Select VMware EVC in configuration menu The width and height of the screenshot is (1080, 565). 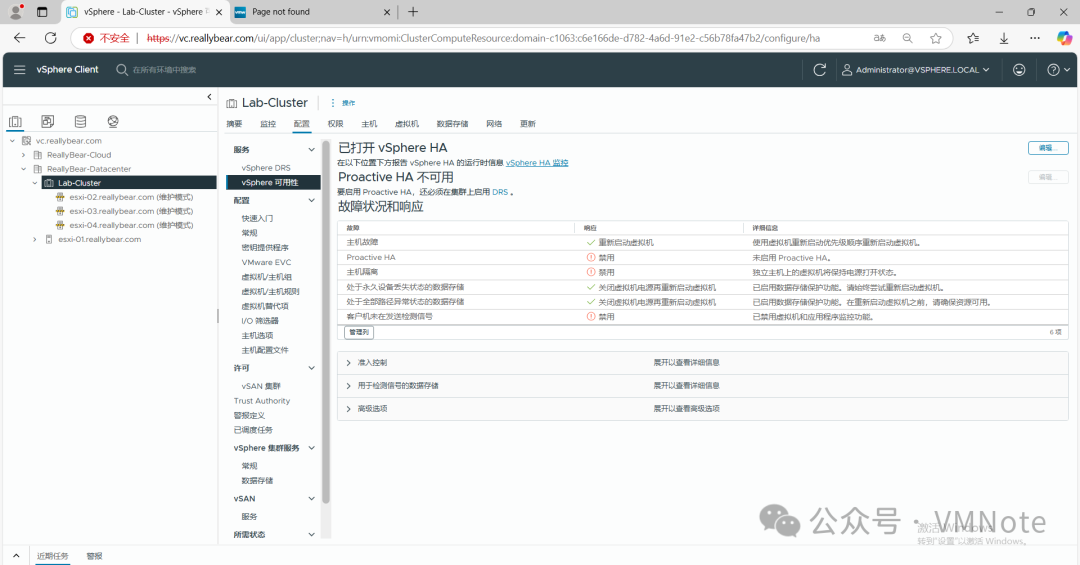(266, 263)
